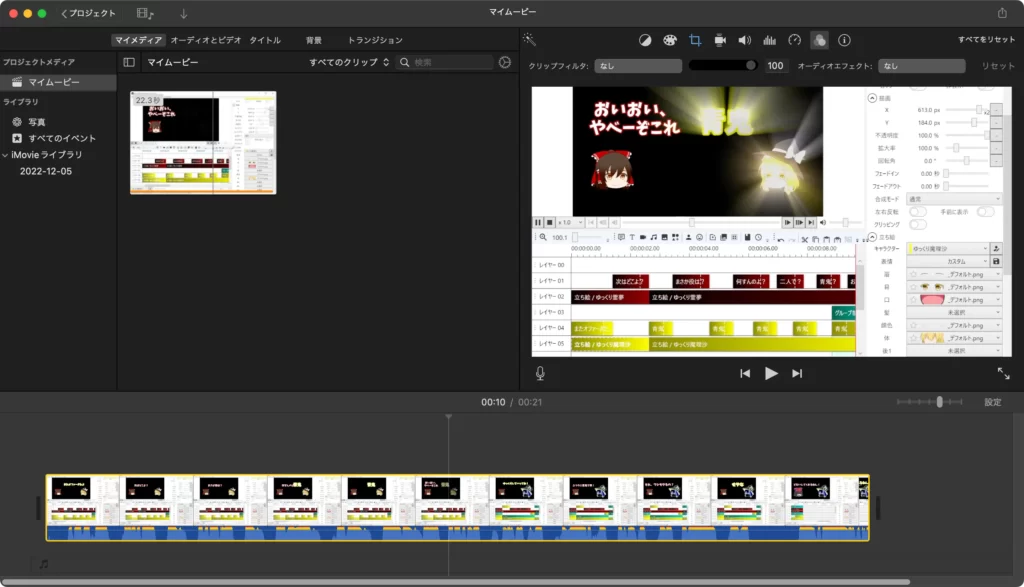
Task: Open 写真 in the library sidebar
Action: 37,122
